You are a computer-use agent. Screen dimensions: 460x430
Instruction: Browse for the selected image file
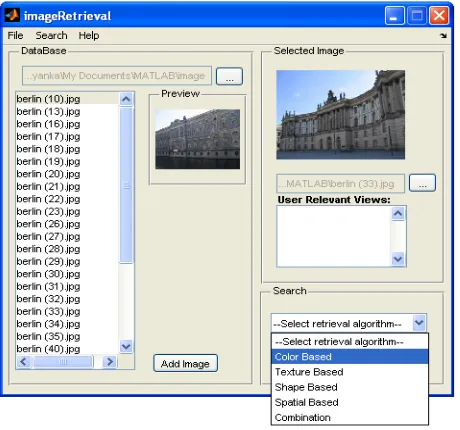422,183
